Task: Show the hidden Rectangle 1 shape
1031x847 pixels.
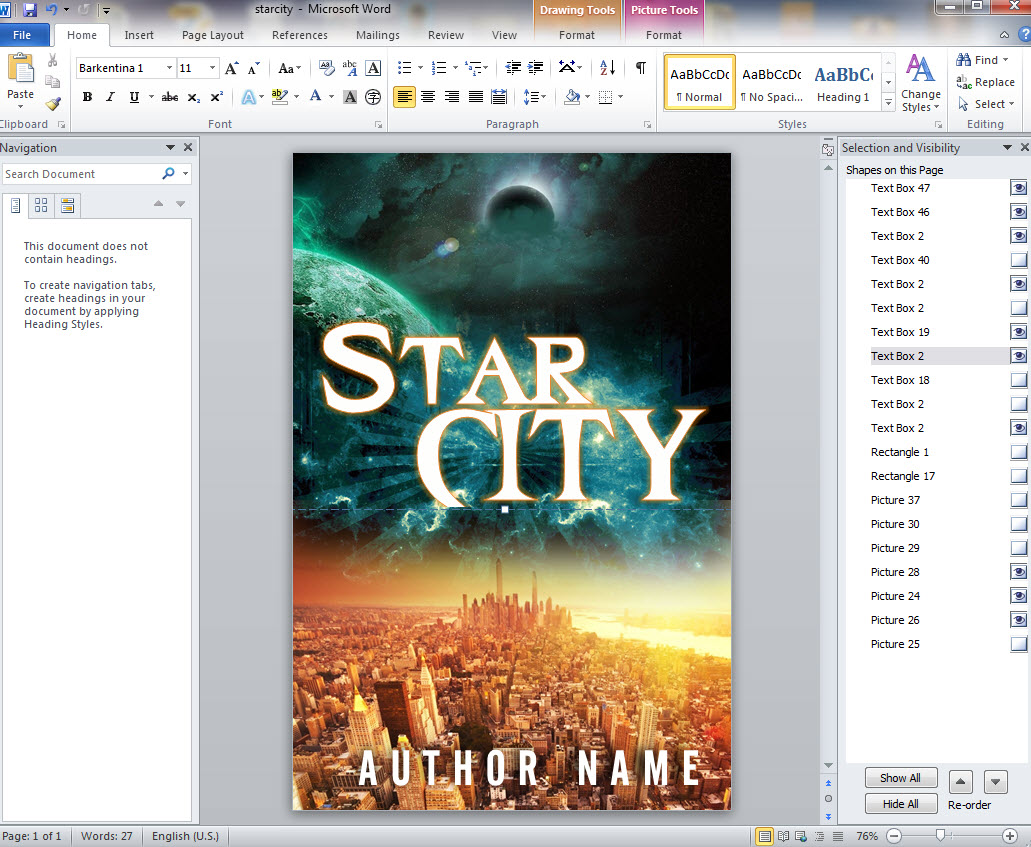Action: (x=1018, y=452)
